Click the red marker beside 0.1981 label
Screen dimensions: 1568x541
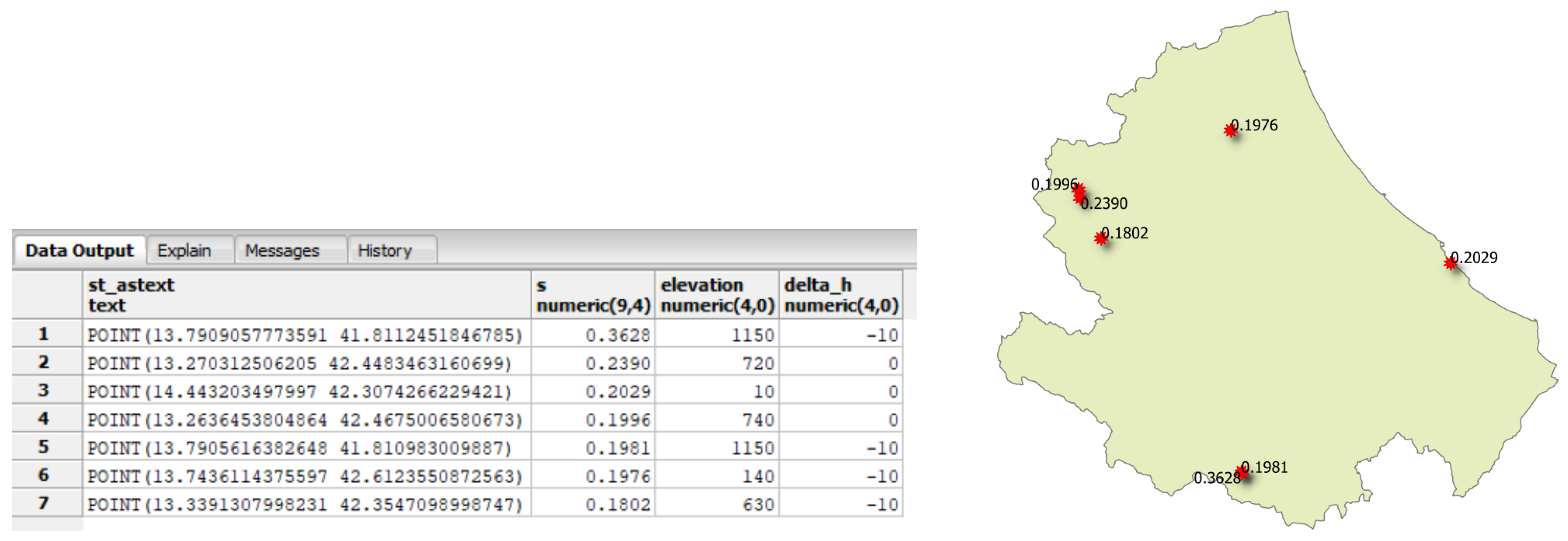tap(1242, 473)
